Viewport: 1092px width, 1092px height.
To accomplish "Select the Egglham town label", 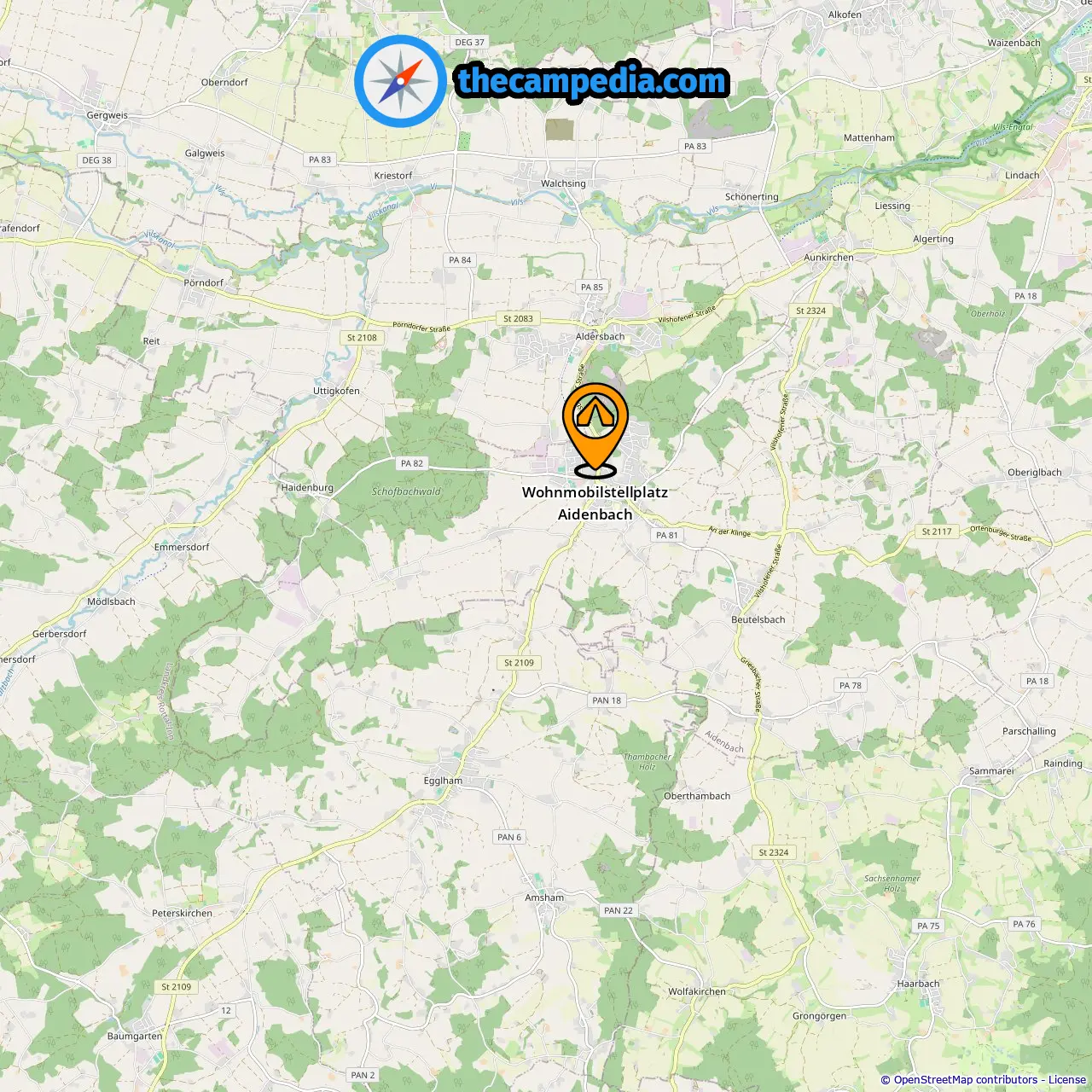I will 443,781.
